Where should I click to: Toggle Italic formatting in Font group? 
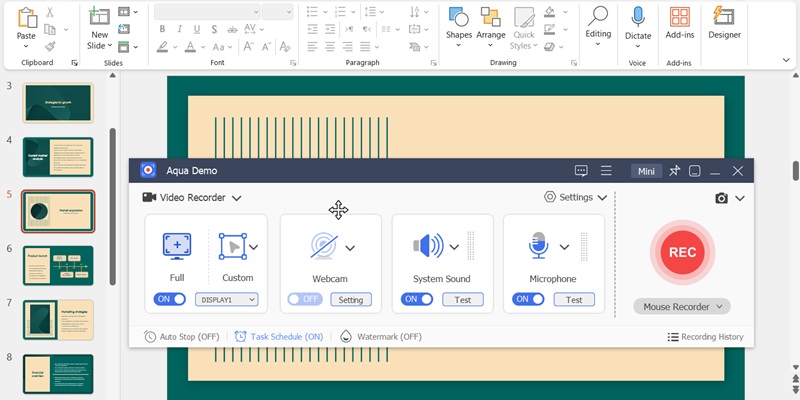[180, 29]
